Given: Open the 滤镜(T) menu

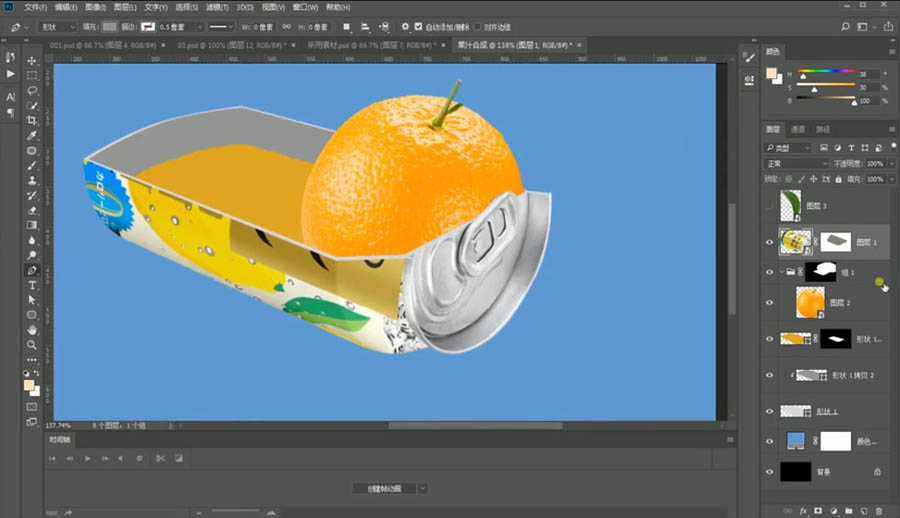Looking at the screenshot, I should coord(216,7).
